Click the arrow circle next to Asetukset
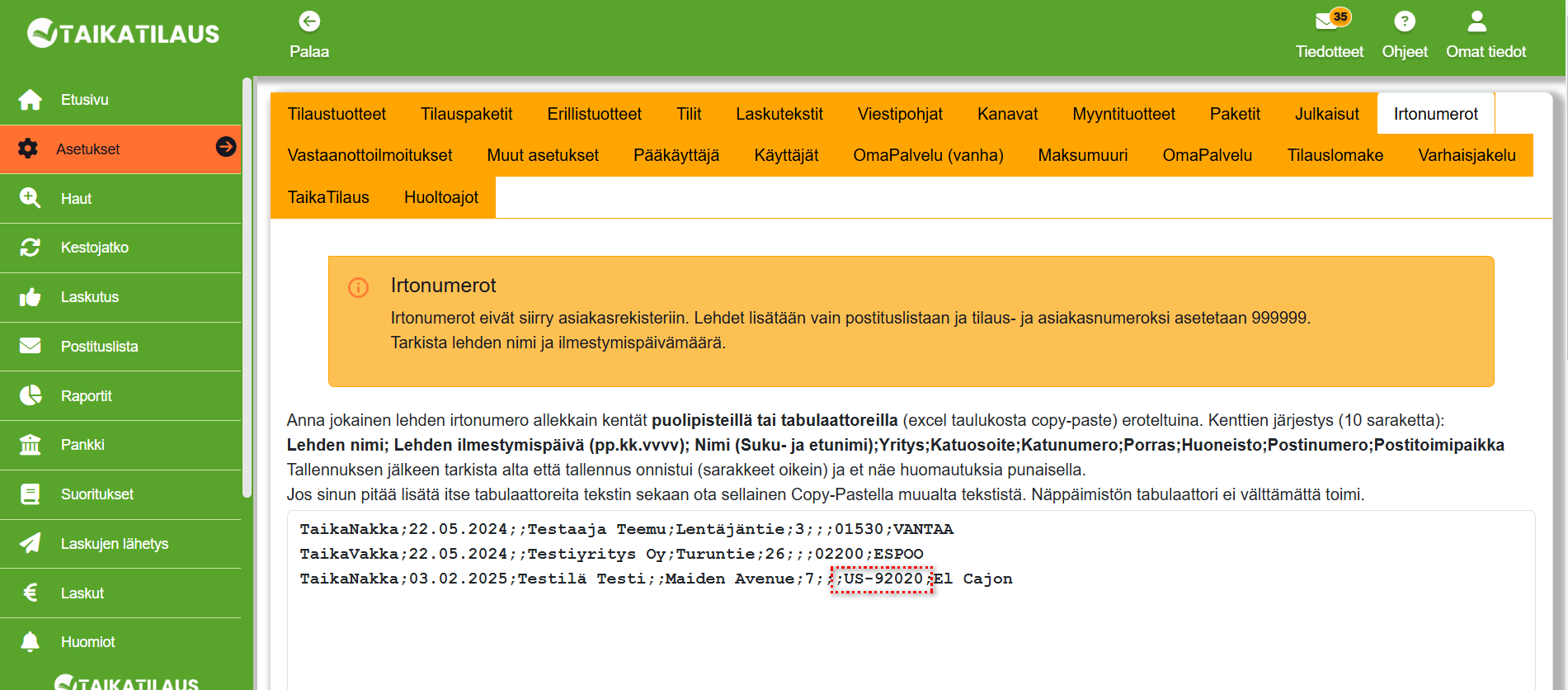1568x690 pixels. (x=226, y=147)
